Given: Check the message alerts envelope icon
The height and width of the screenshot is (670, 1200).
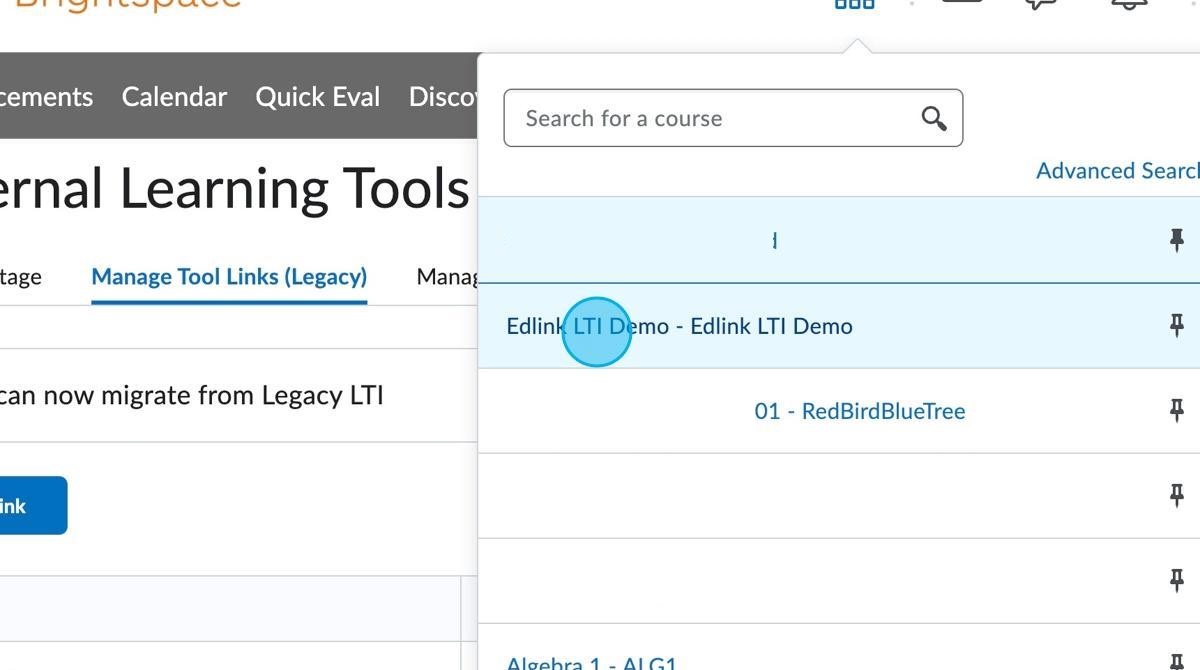Looking at the screenshot, I should 961,4.
